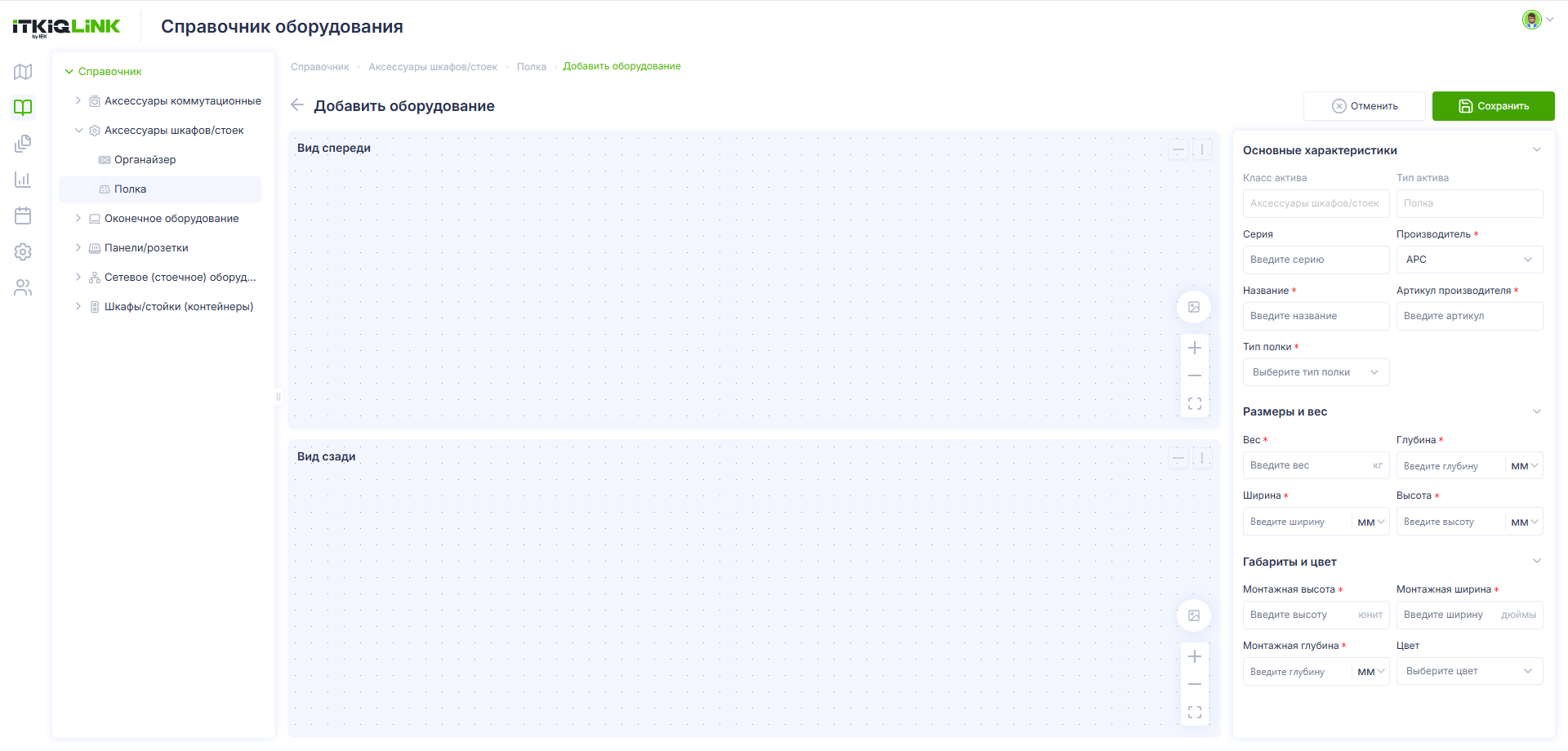Expand Шкафы/стойки (контейнеры) node
The width and height of the screenshot is (1568, 751).
point(78,306)
